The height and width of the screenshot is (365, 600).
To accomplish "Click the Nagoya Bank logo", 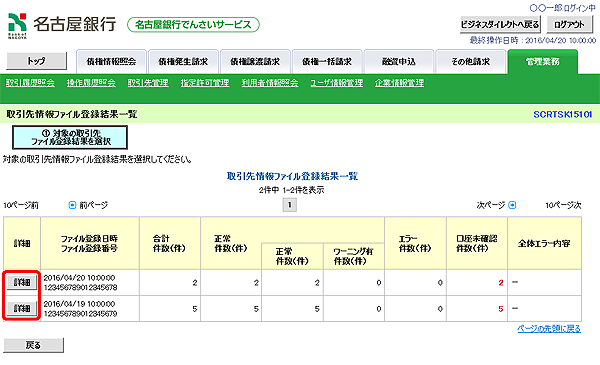I will [x=62, y=25].
